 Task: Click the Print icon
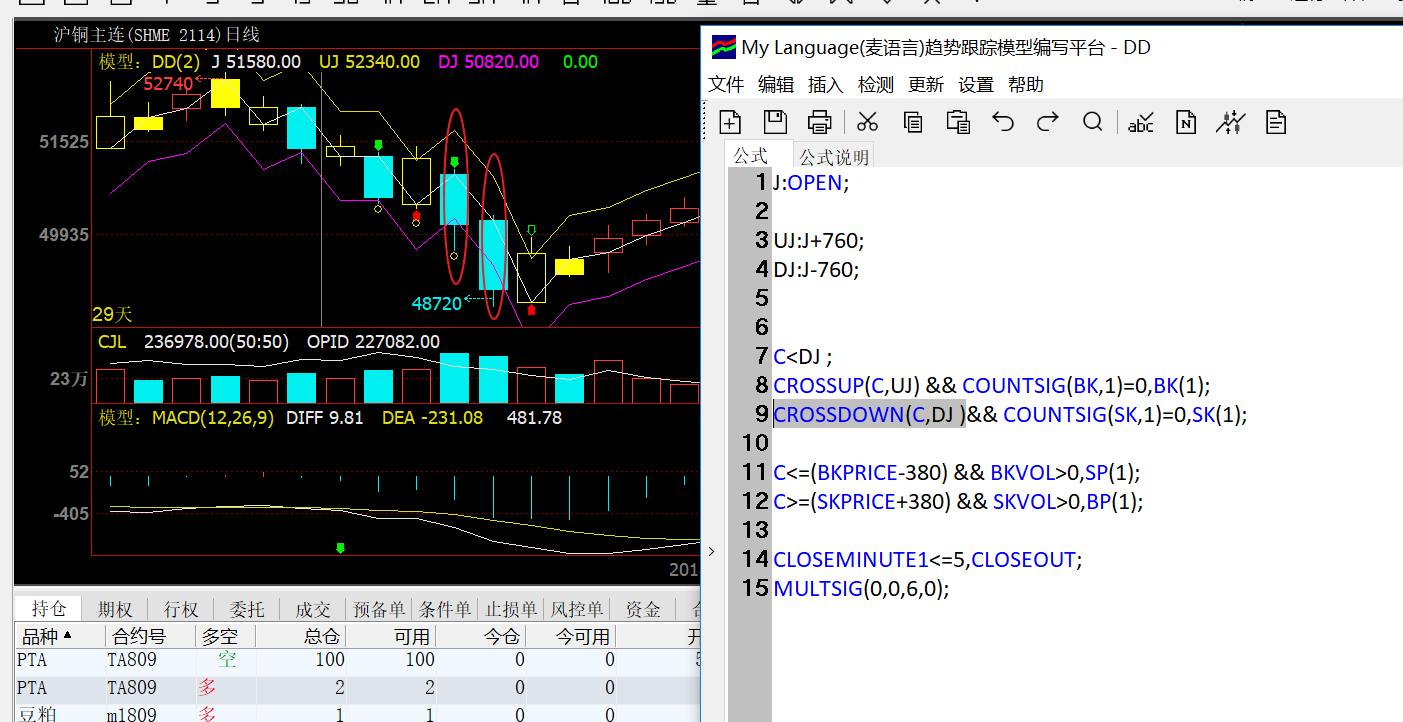click(820, 122)
